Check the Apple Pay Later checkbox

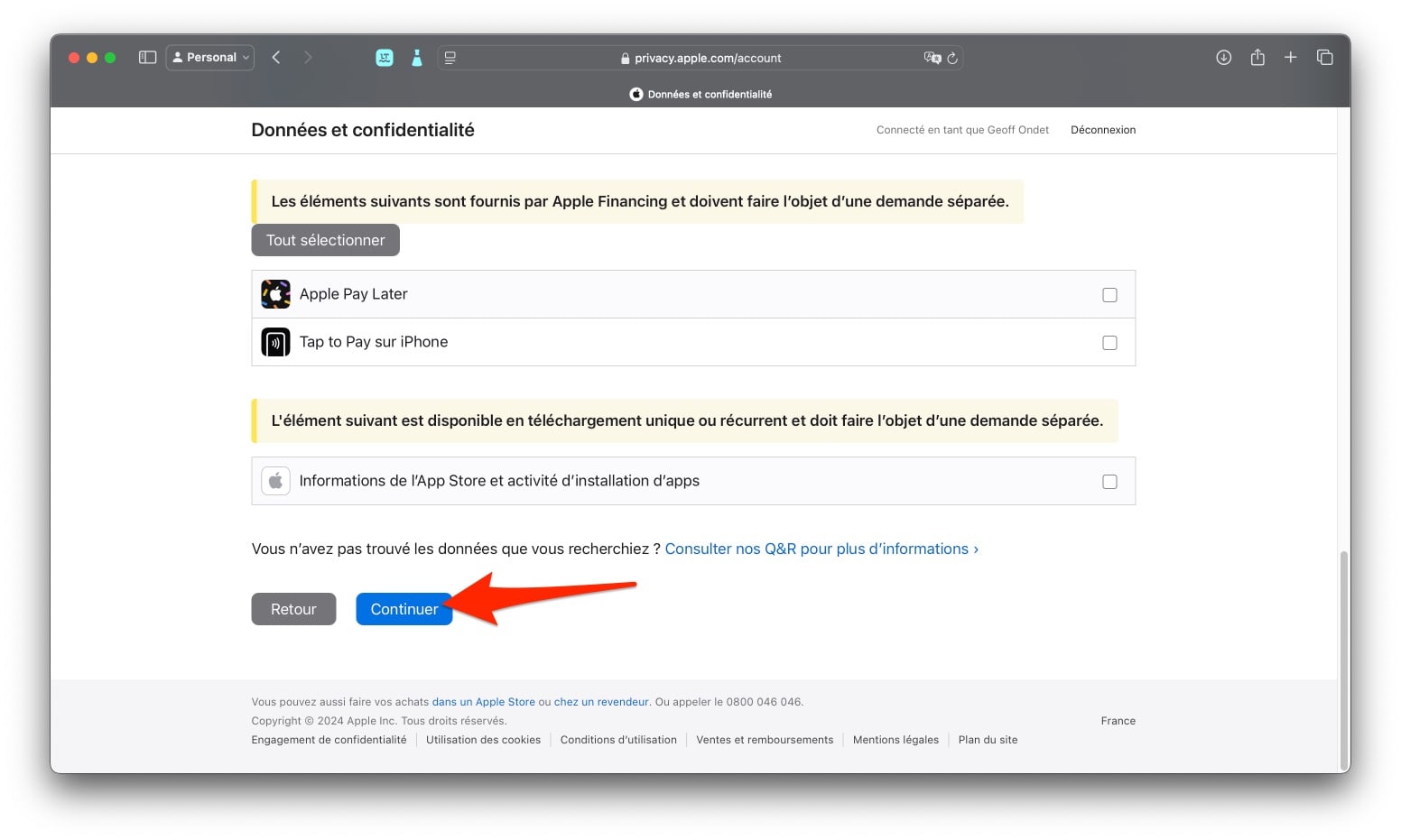pyautogui.click(x=1109, y=295)
